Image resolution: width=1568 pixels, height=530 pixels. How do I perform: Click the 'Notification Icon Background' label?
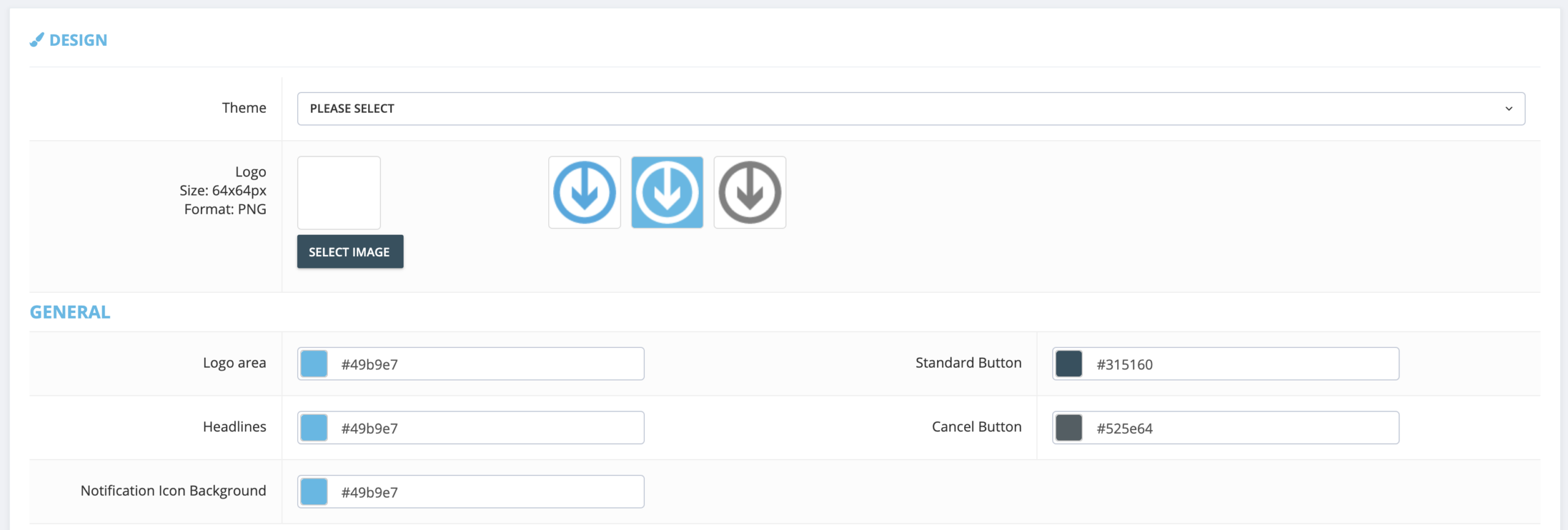click(173, 491)
